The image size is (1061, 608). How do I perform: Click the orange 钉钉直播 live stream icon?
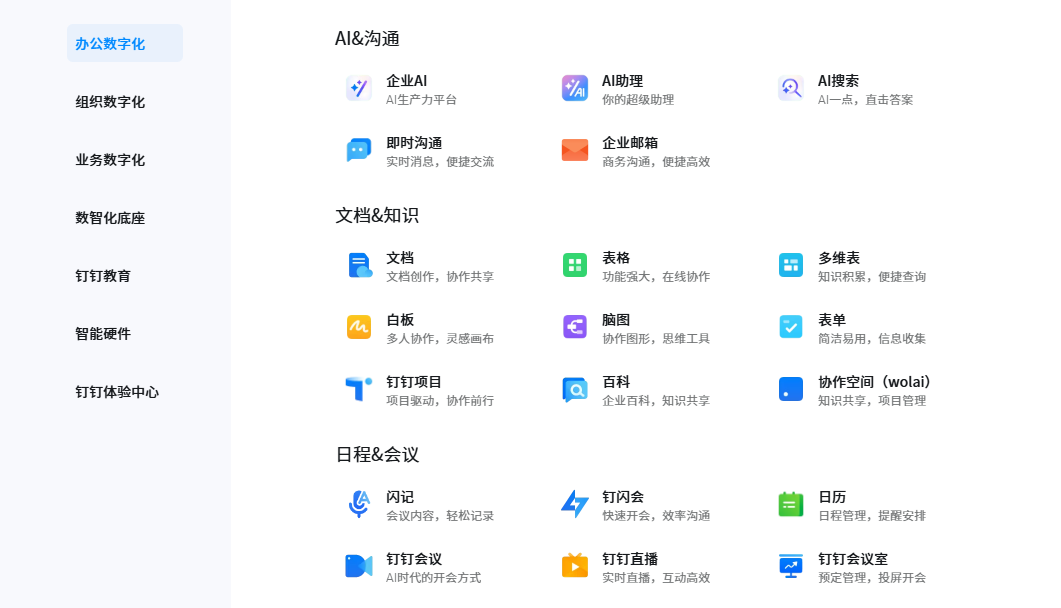[x=574, y=567]
